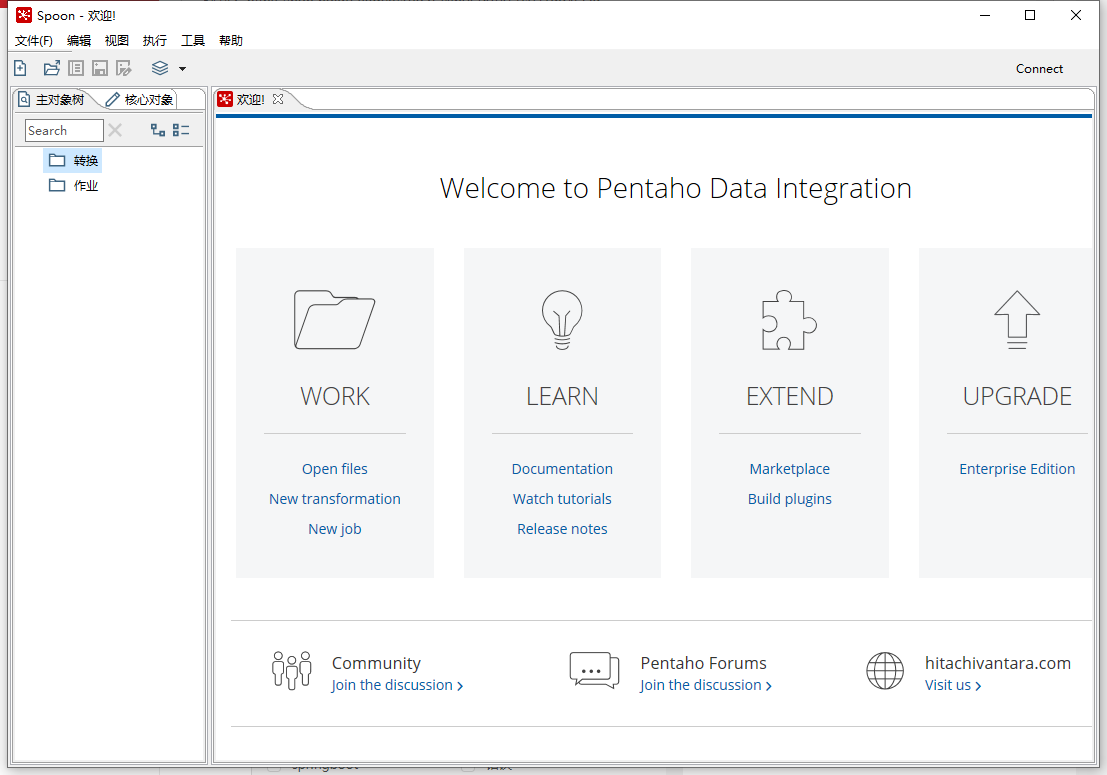Open the perspectives dropdown arrow
The width and height of the screenshot is (1107, 775).
click(182, 68)
